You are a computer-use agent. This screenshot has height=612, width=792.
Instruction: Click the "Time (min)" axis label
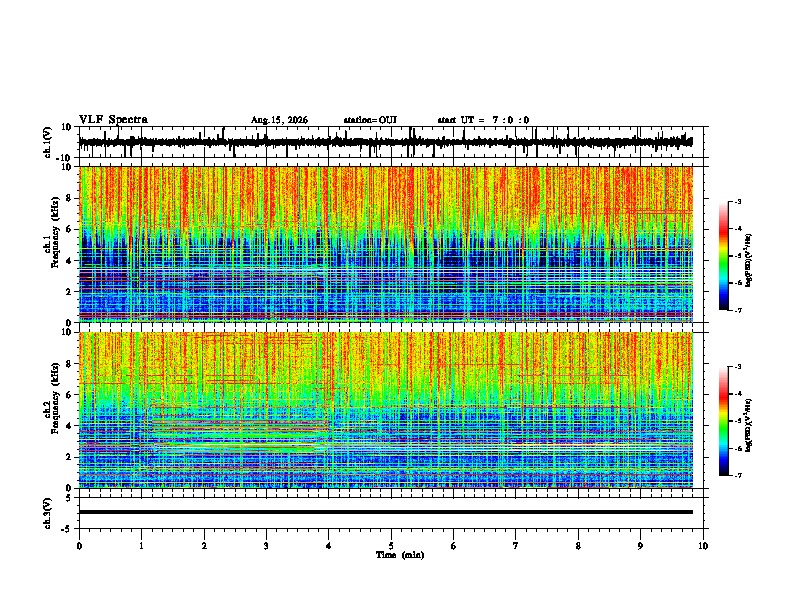click(x=400, y=555)
